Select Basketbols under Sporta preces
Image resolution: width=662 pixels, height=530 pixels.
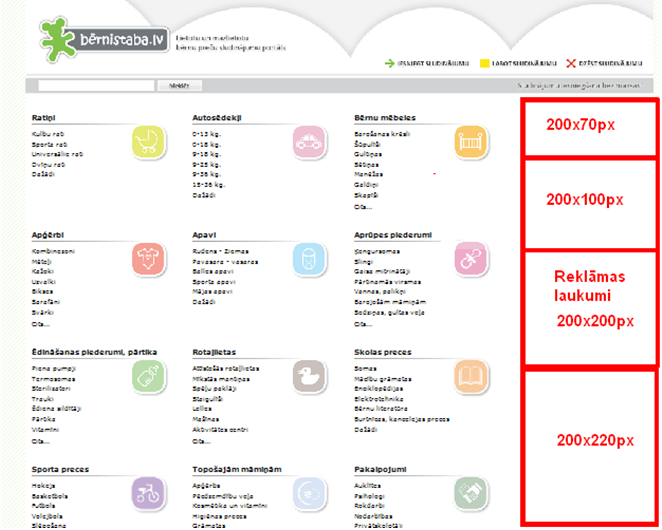49,496
